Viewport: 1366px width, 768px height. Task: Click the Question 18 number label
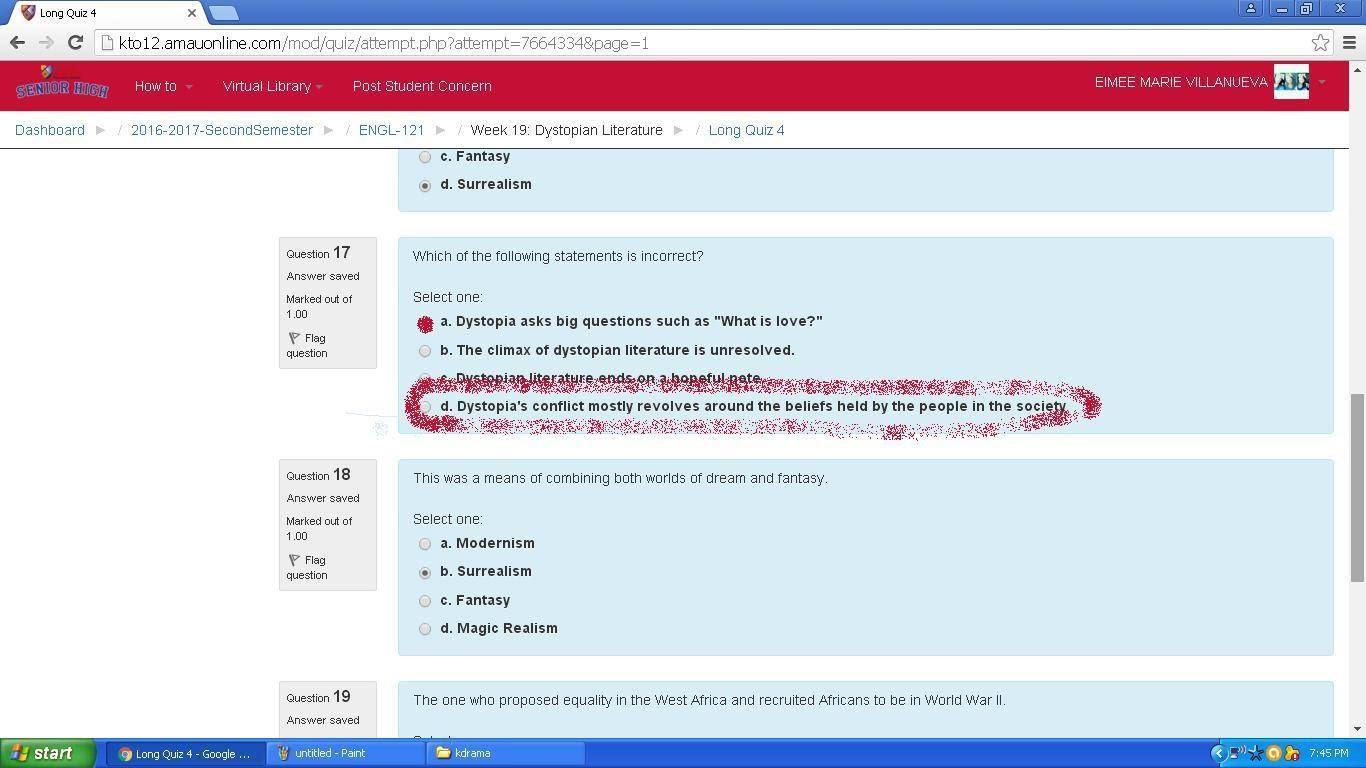point(318,475)
